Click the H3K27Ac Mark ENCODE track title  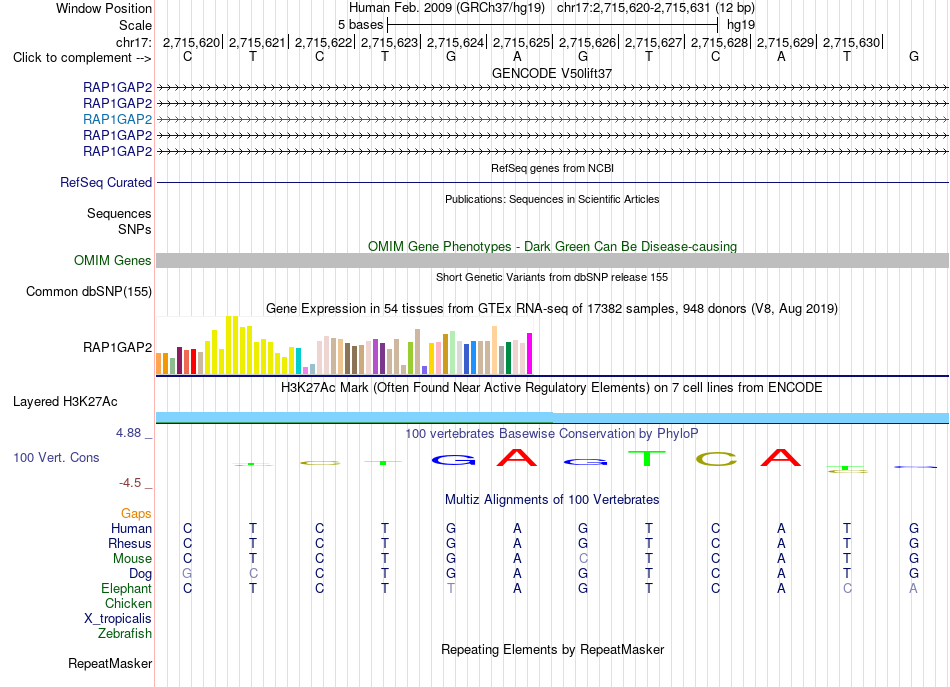click(x=551, y=388)
